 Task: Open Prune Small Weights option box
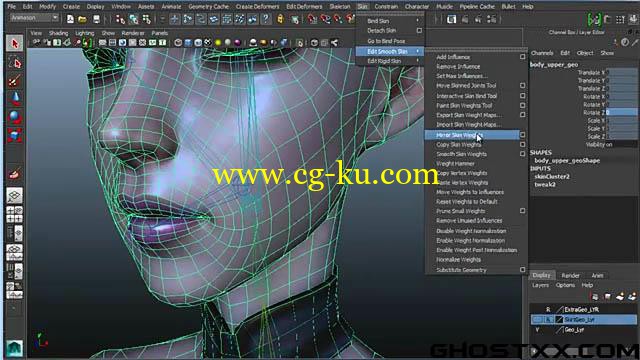522,211
